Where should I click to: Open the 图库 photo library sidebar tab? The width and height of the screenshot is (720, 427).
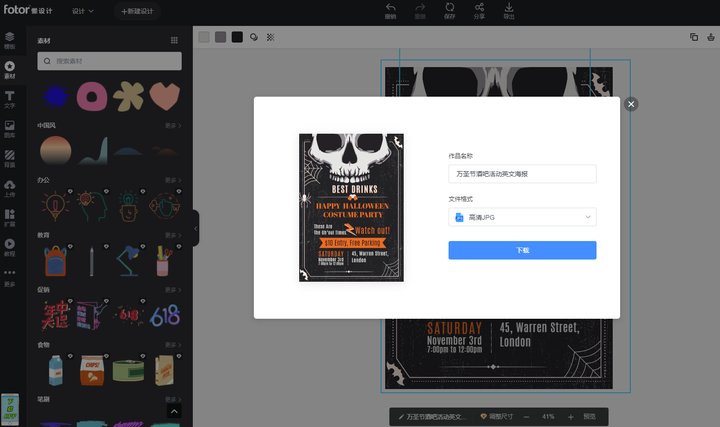10,127
